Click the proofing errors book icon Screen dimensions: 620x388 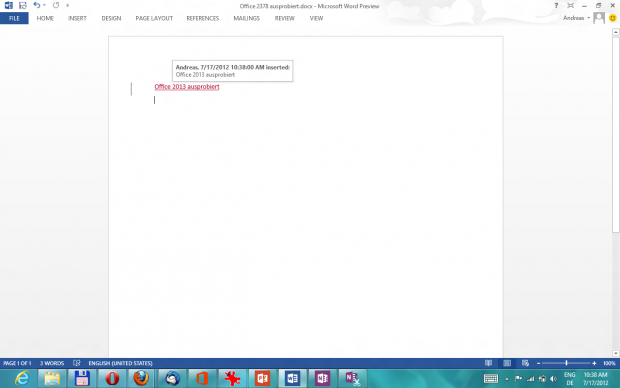click(77, 363)
